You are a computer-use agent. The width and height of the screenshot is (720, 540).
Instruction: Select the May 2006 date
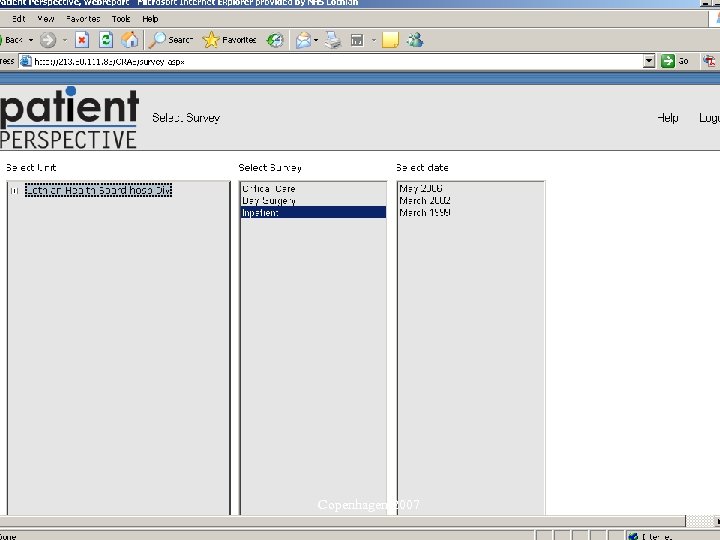point(421,188)
